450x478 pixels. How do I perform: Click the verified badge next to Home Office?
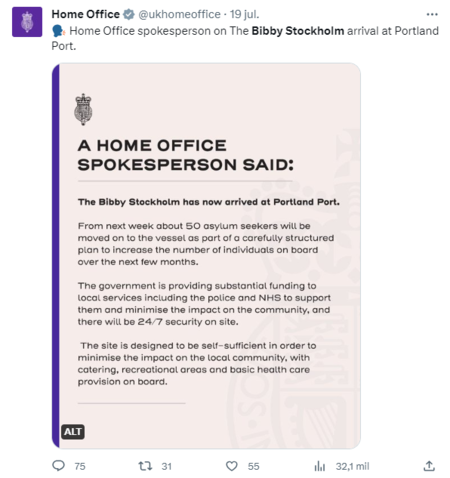[x=129, y=14]
